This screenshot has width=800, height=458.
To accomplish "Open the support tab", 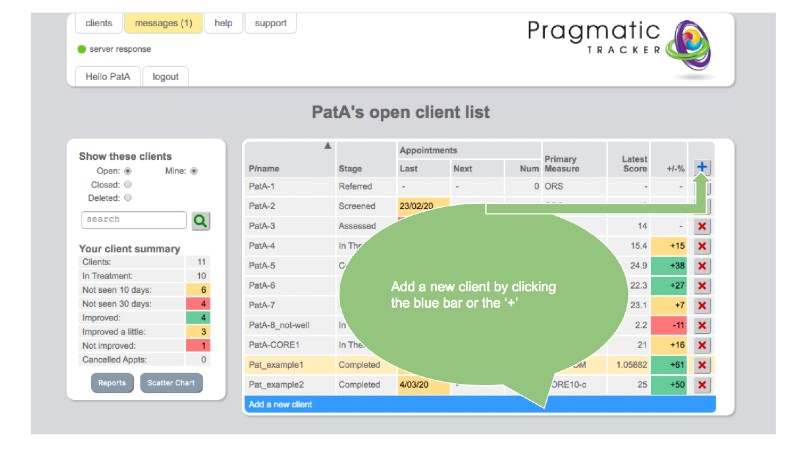I will pos(270,23).
